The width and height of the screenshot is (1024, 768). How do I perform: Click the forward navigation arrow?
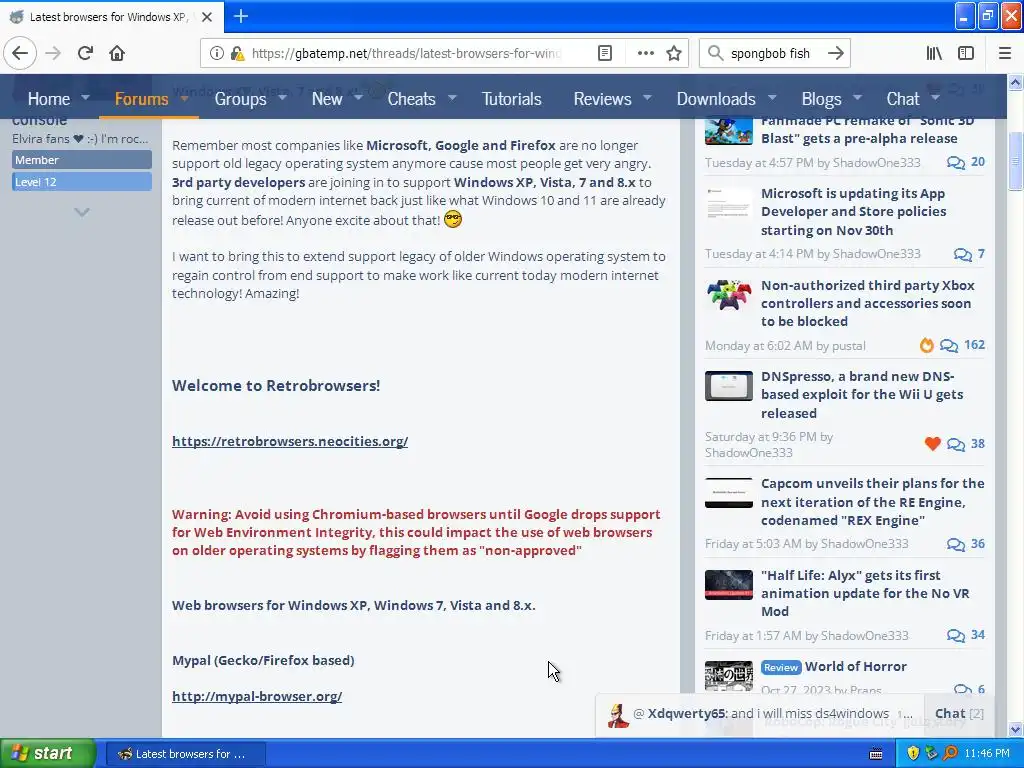(53, 53)
